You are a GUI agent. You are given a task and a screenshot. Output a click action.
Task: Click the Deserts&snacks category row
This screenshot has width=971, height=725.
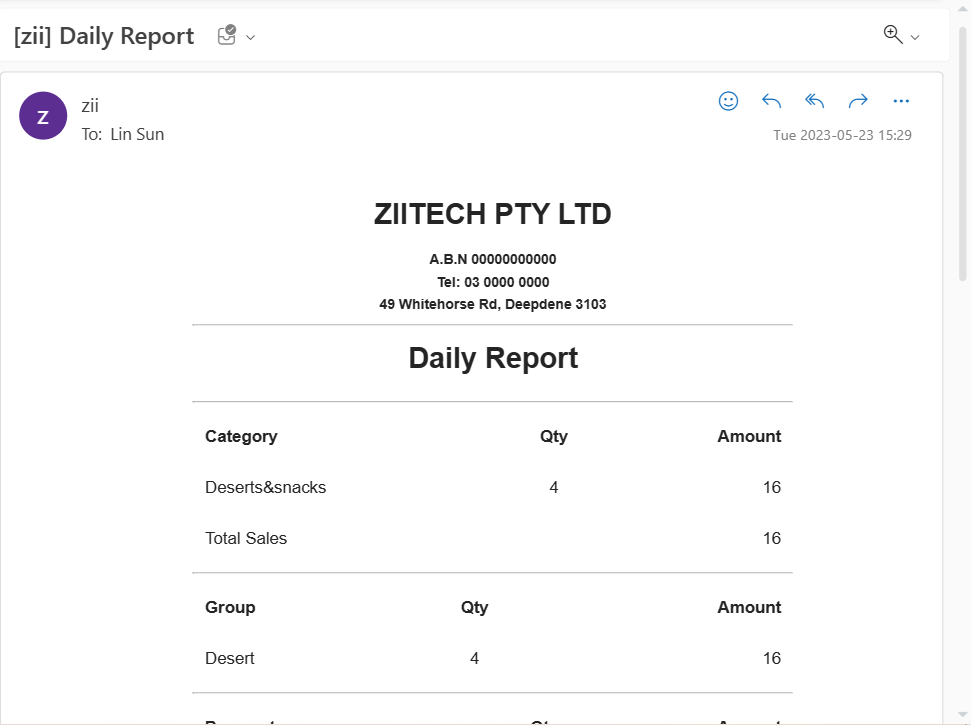[266, 487]
